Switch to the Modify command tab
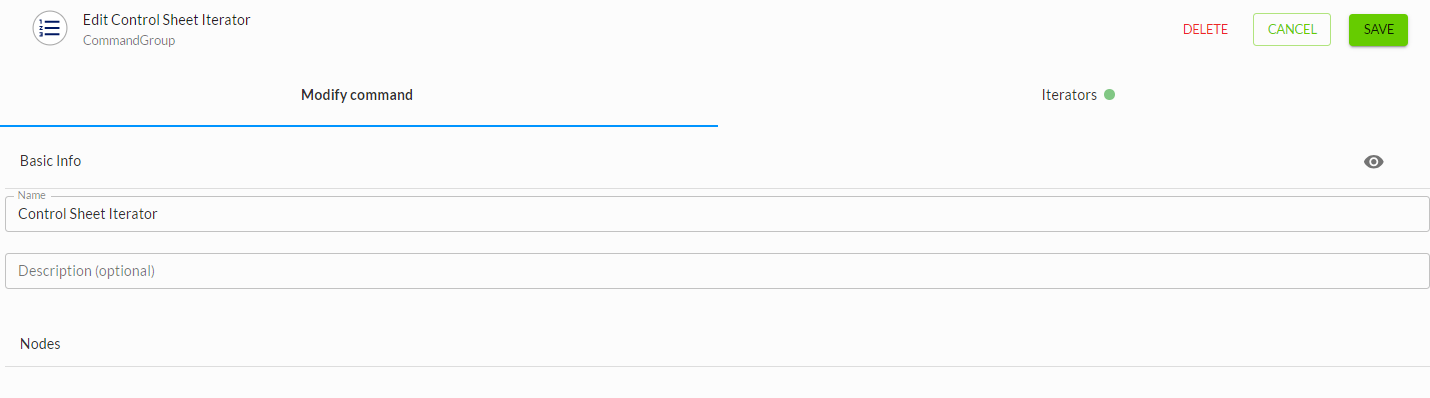 (357, 95)
